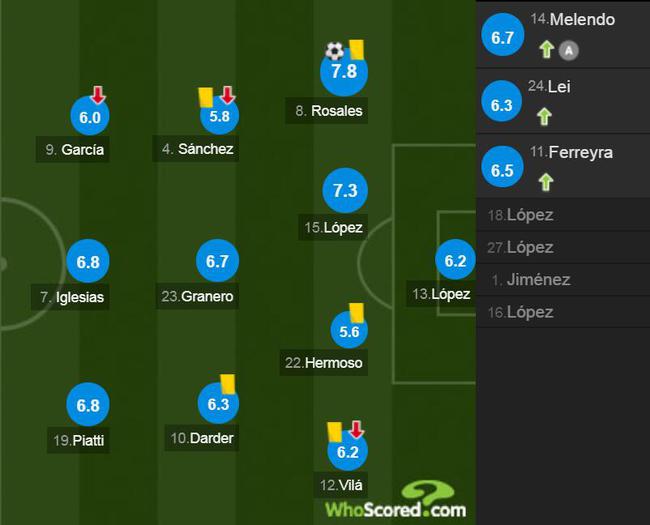Select the 7.3 rating of 15. López
Screen dimensions: 650x525
pyautogui.click(x=345, y=191)
